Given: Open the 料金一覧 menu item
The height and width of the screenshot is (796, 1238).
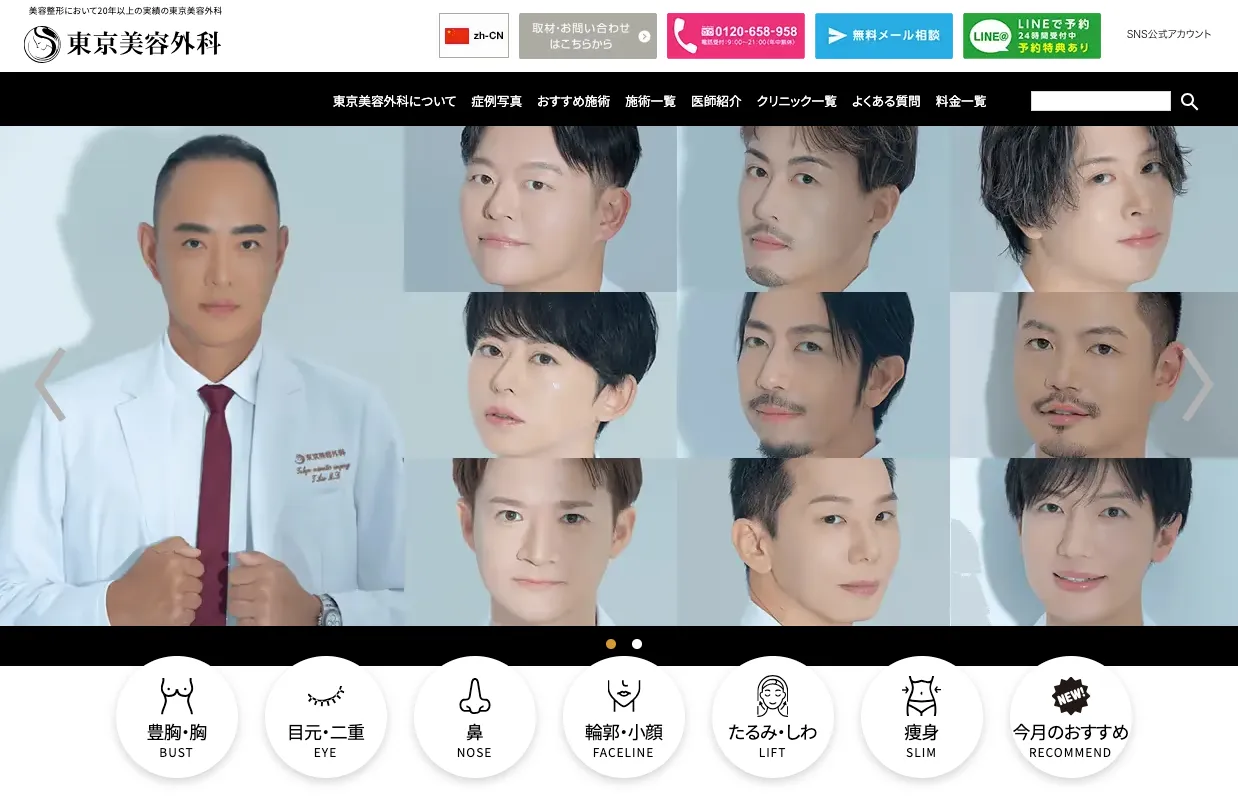Looking at the screenshot, I should [x=960, y=101].
